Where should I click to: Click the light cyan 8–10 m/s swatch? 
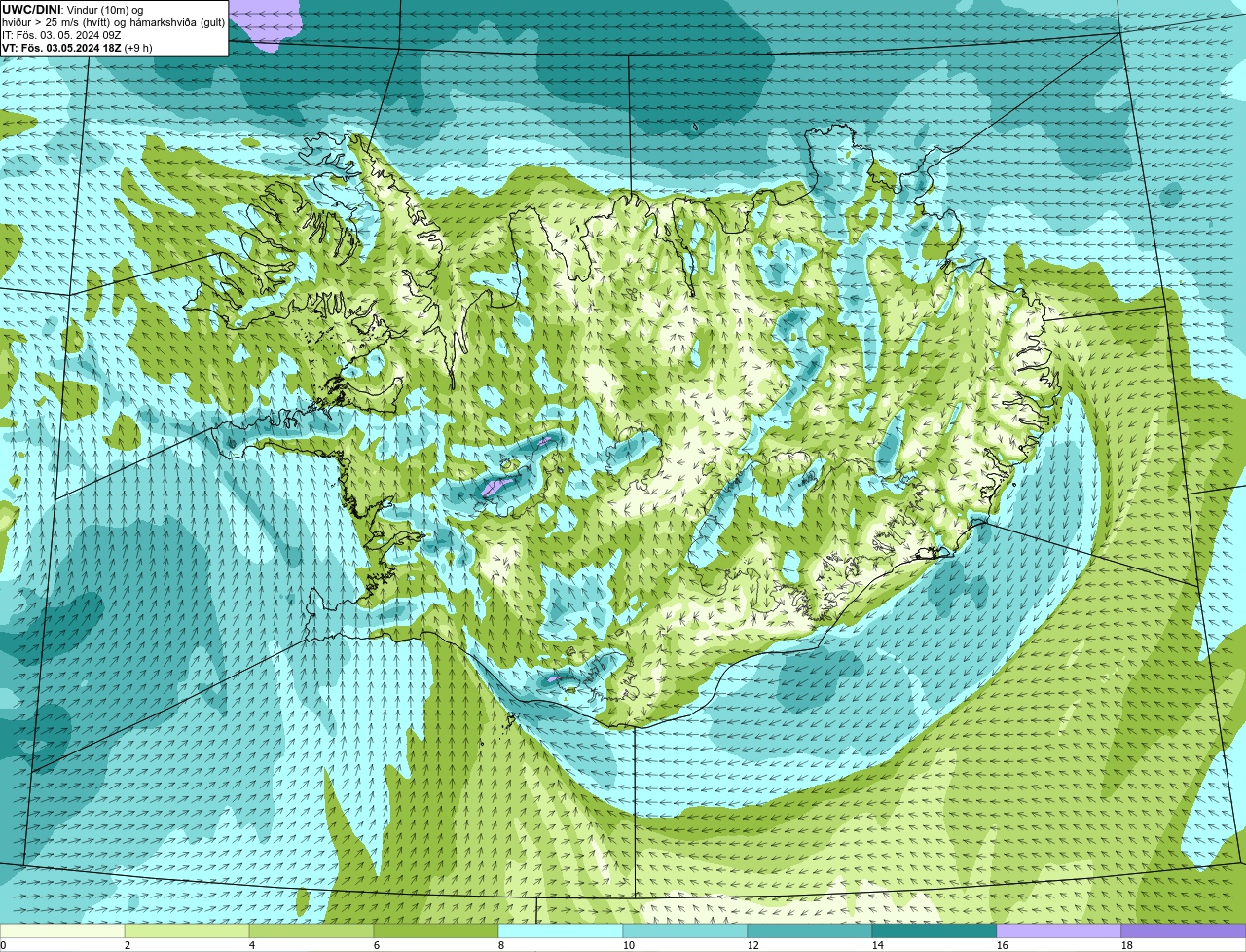[x=561, y=931]
